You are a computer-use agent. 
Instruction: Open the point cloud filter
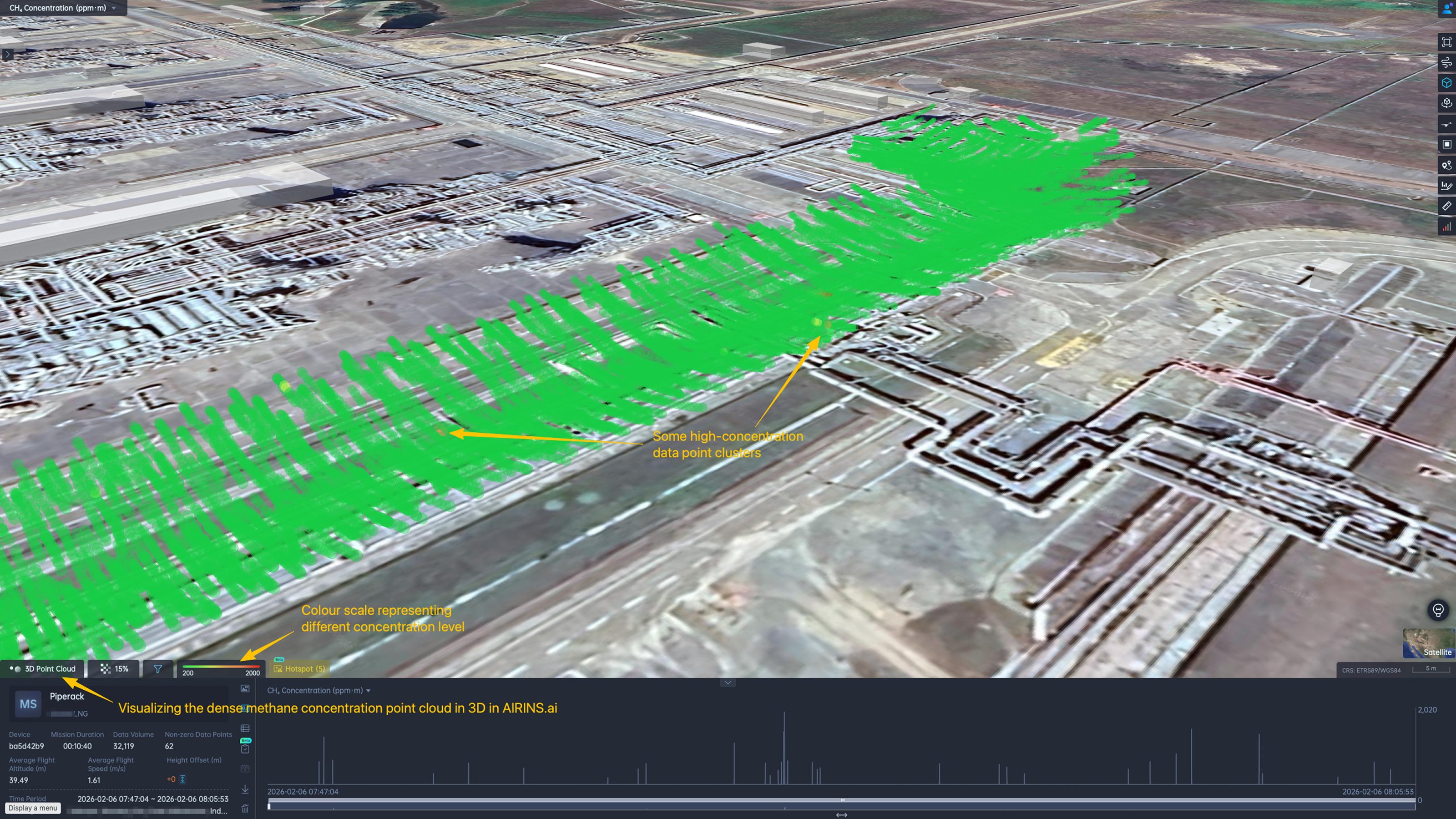coord(158,669)
